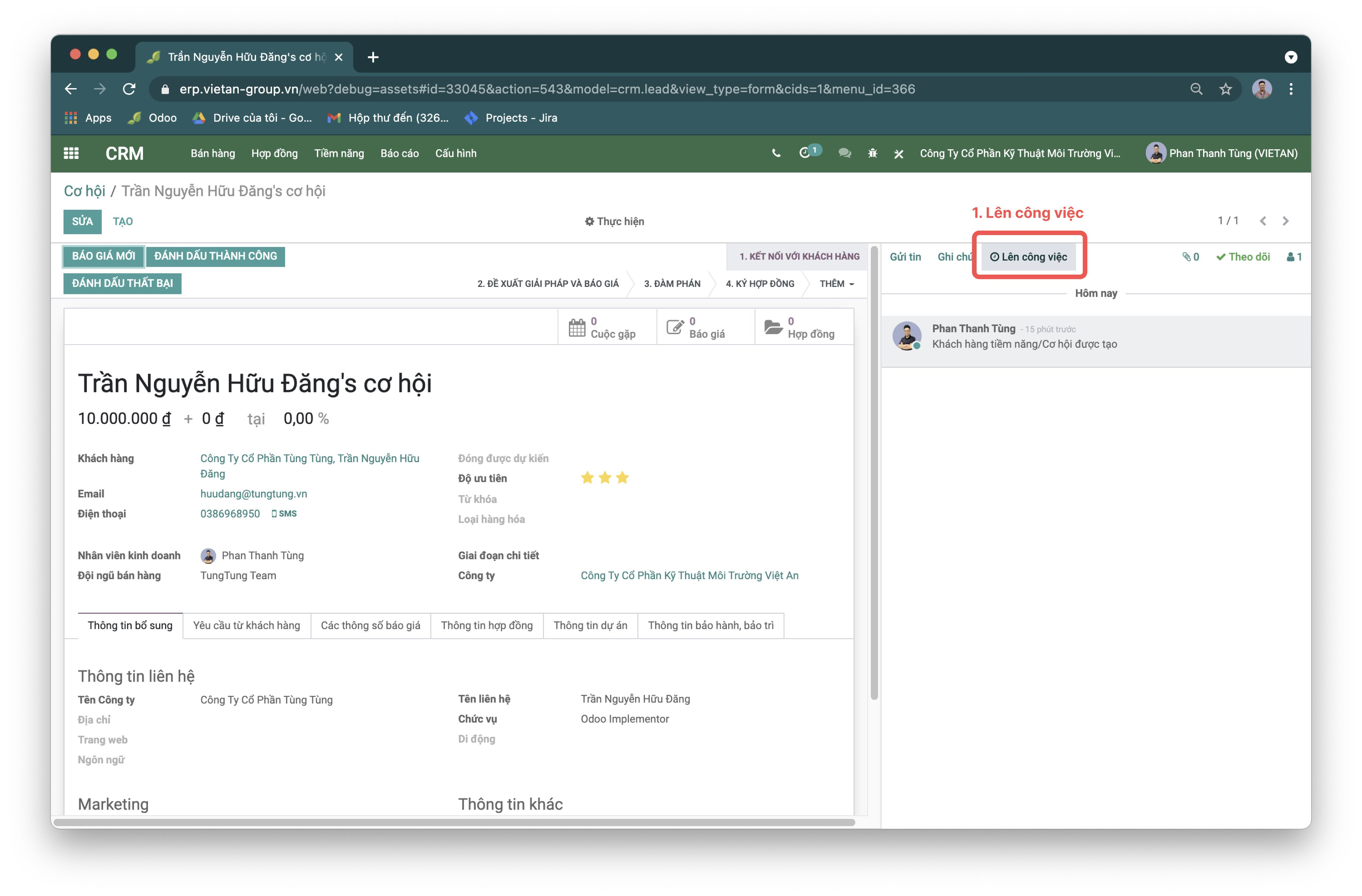The image size is (1362, 896).
Task: Click the phone call icon in navbar
Action: [x=775, y=153]
